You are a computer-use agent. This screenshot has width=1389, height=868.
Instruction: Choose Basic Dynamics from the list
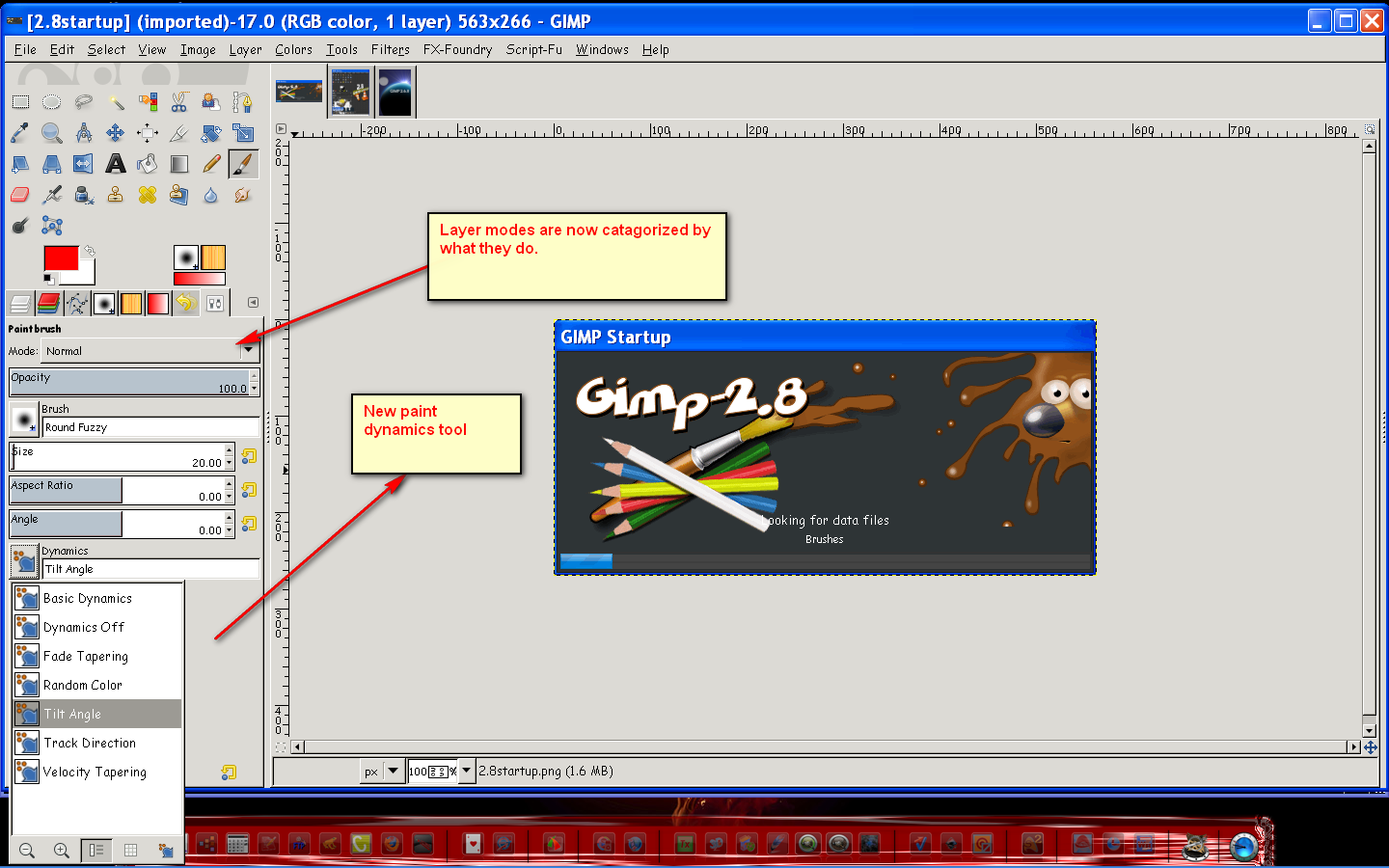click(x=96, y=598)
